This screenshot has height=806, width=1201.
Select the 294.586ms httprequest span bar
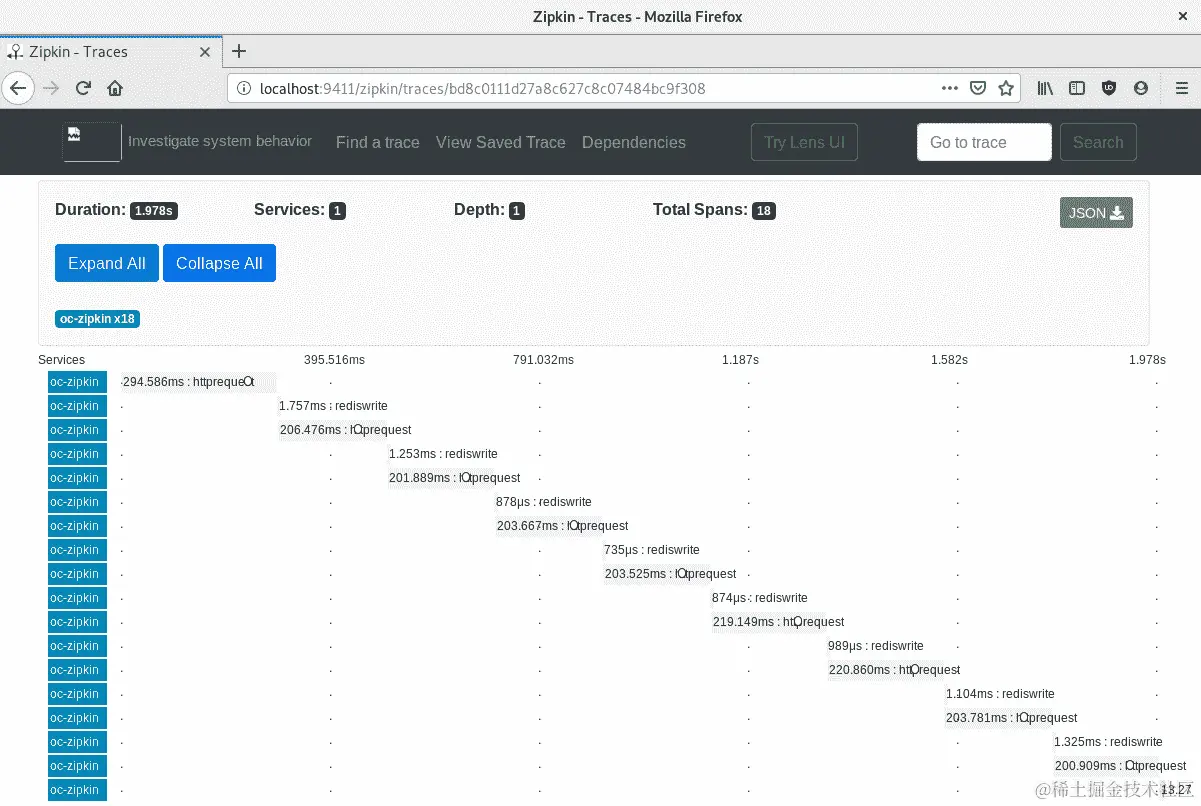click(x=198, y=382)
